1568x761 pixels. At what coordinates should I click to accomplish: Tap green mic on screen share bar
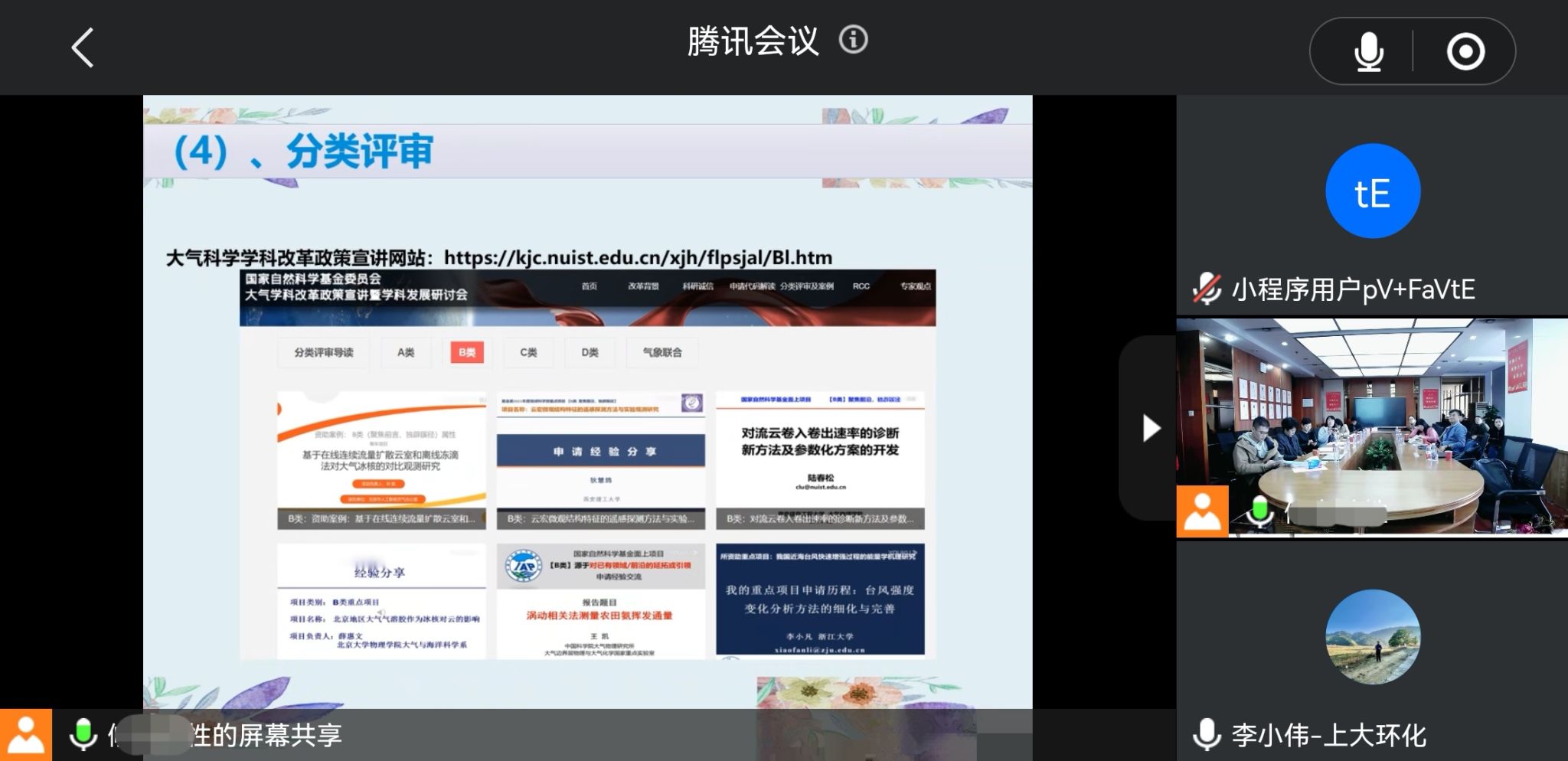click(x=83, y=735)
